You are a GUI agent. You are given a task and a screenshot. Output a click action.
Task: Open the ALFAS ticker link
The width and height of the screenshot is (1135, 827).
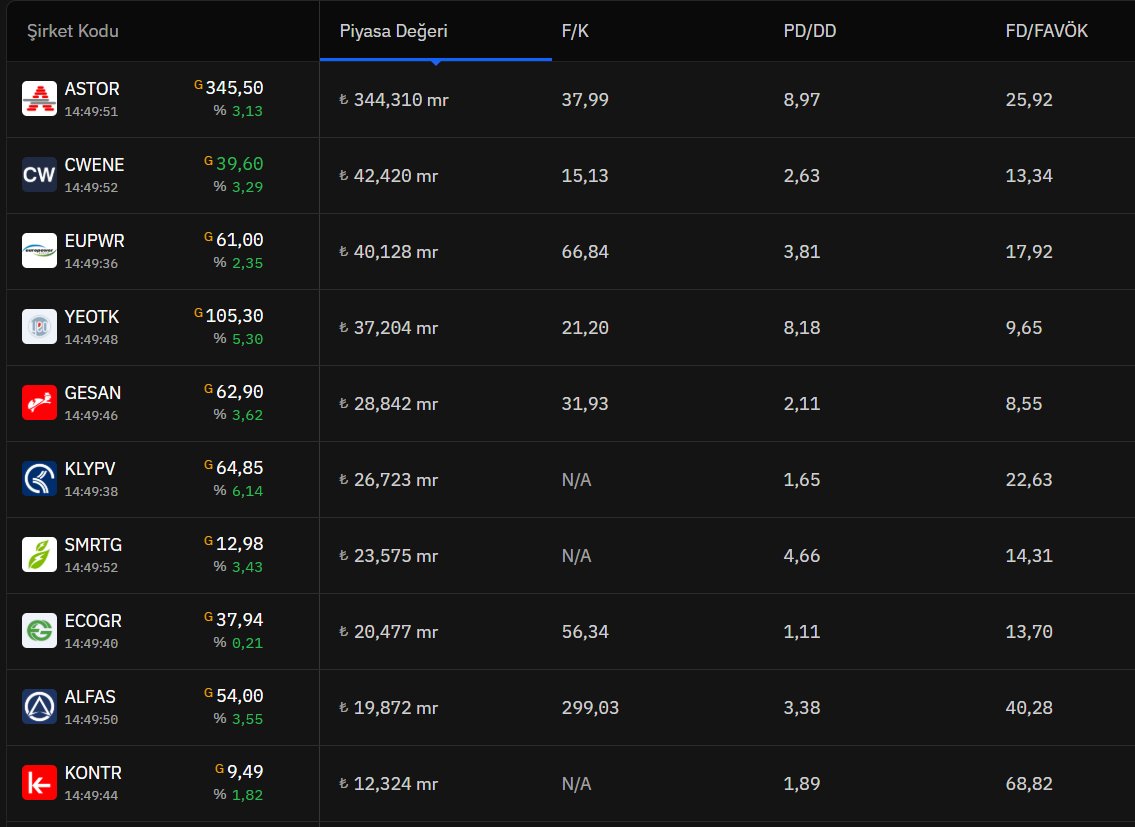pyautogui.click(x=90, y=697)
